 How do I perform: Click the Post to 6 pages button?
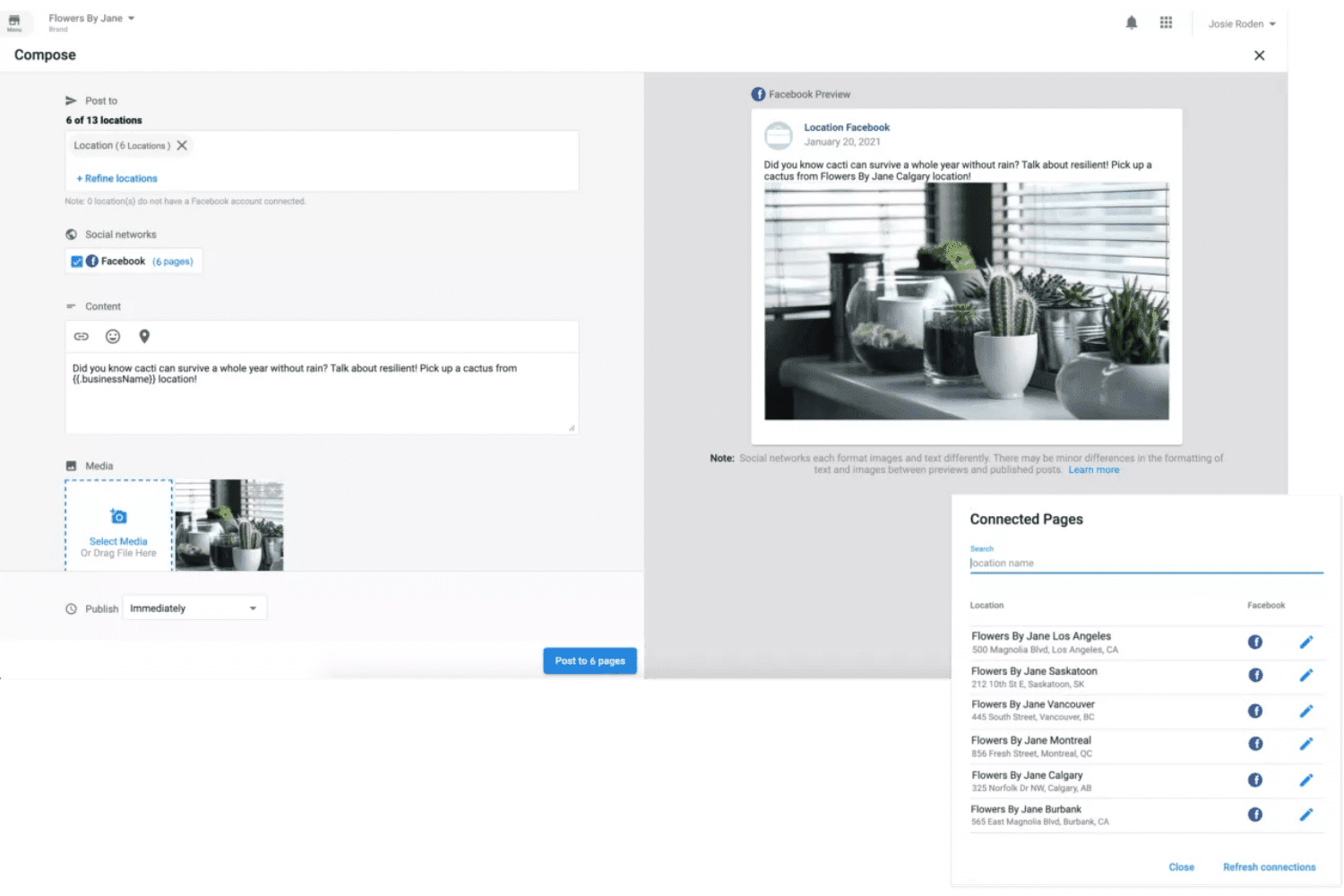tap(590, 660)
